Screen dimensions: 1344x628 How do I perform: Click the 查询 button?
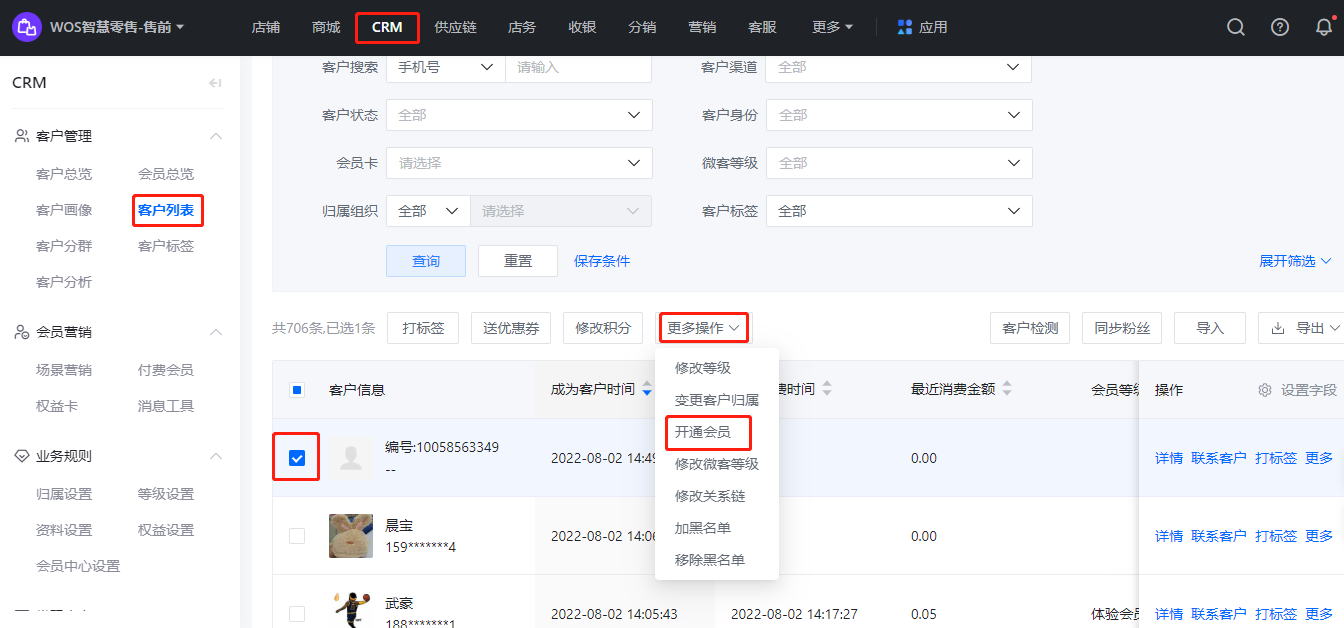pyautogui.click(x=426, y=261)
